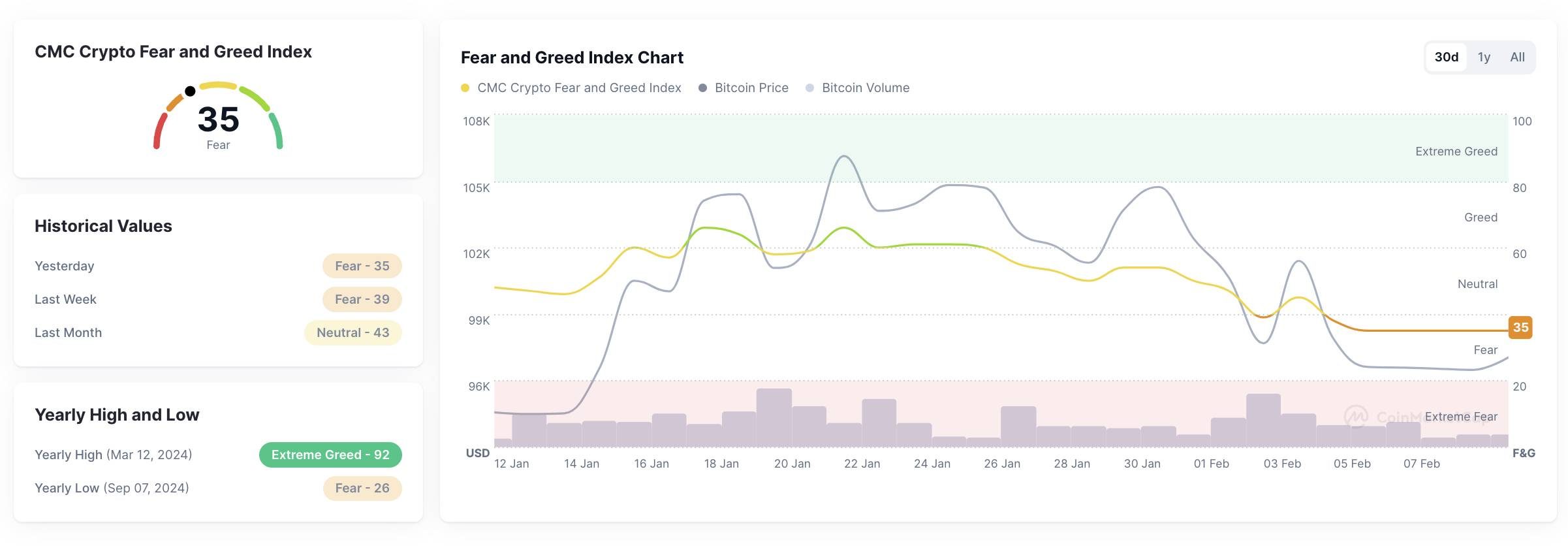Click the Last Week Fear - 39 badge

(x=362, y=299)
